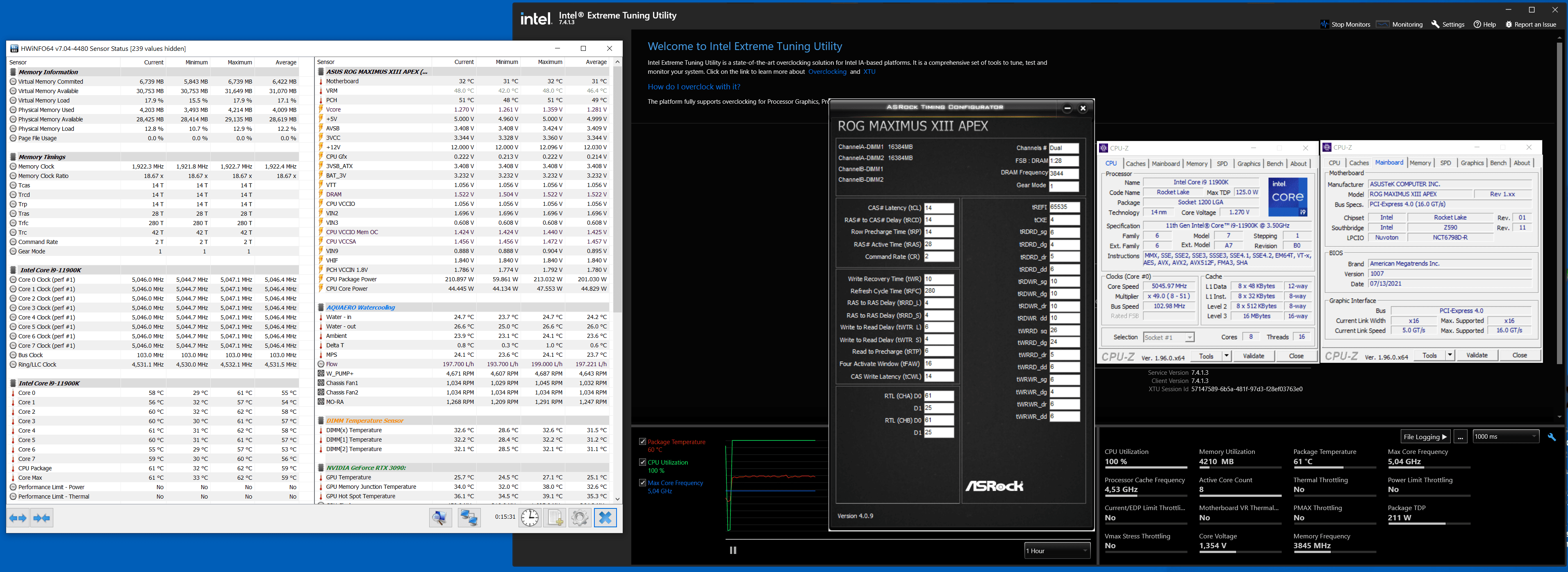Click the Core Voltage monitor tile in XTU
The image size is (1568, 572).
1240,542
